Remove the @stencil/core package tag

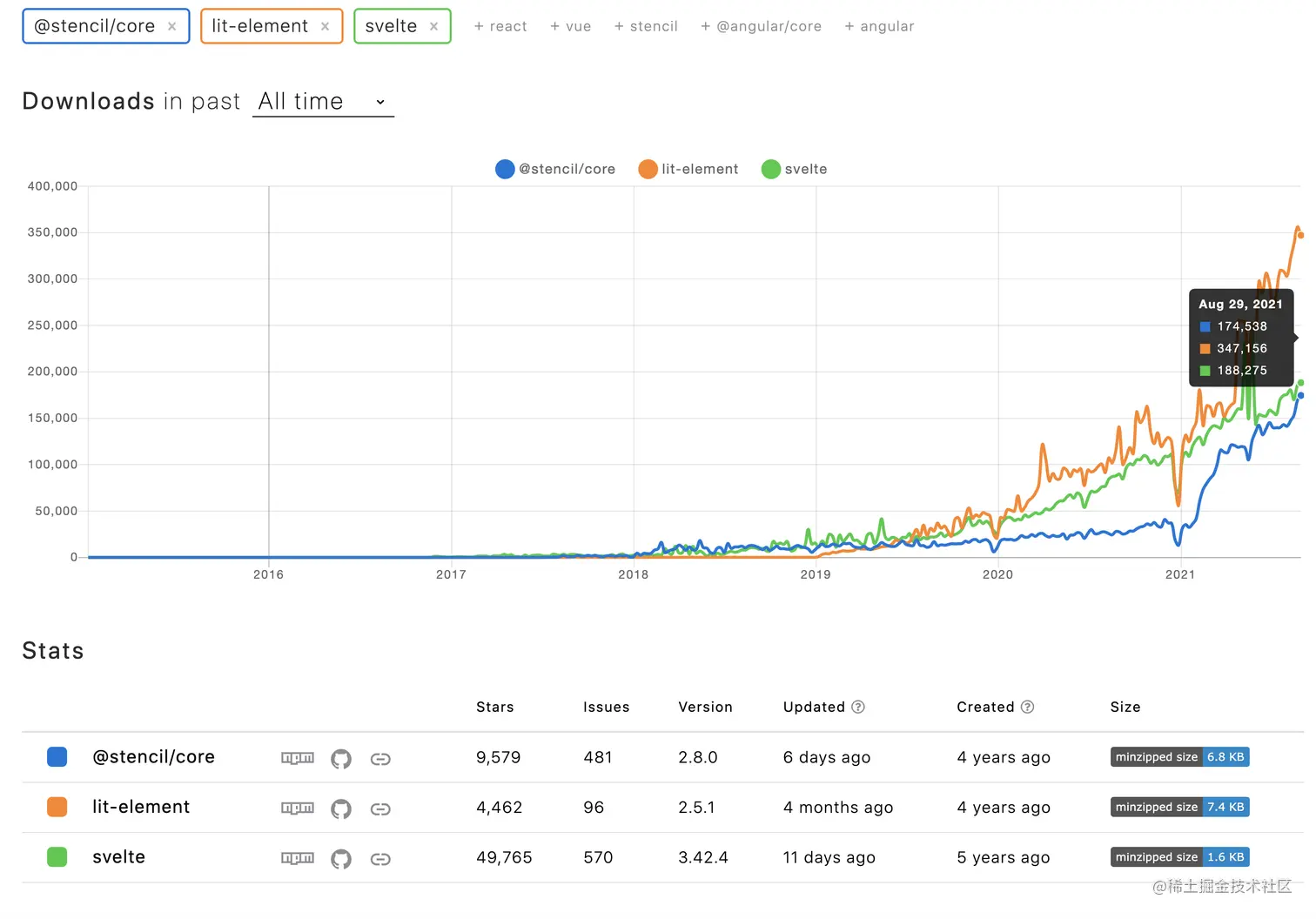(172, 27)
